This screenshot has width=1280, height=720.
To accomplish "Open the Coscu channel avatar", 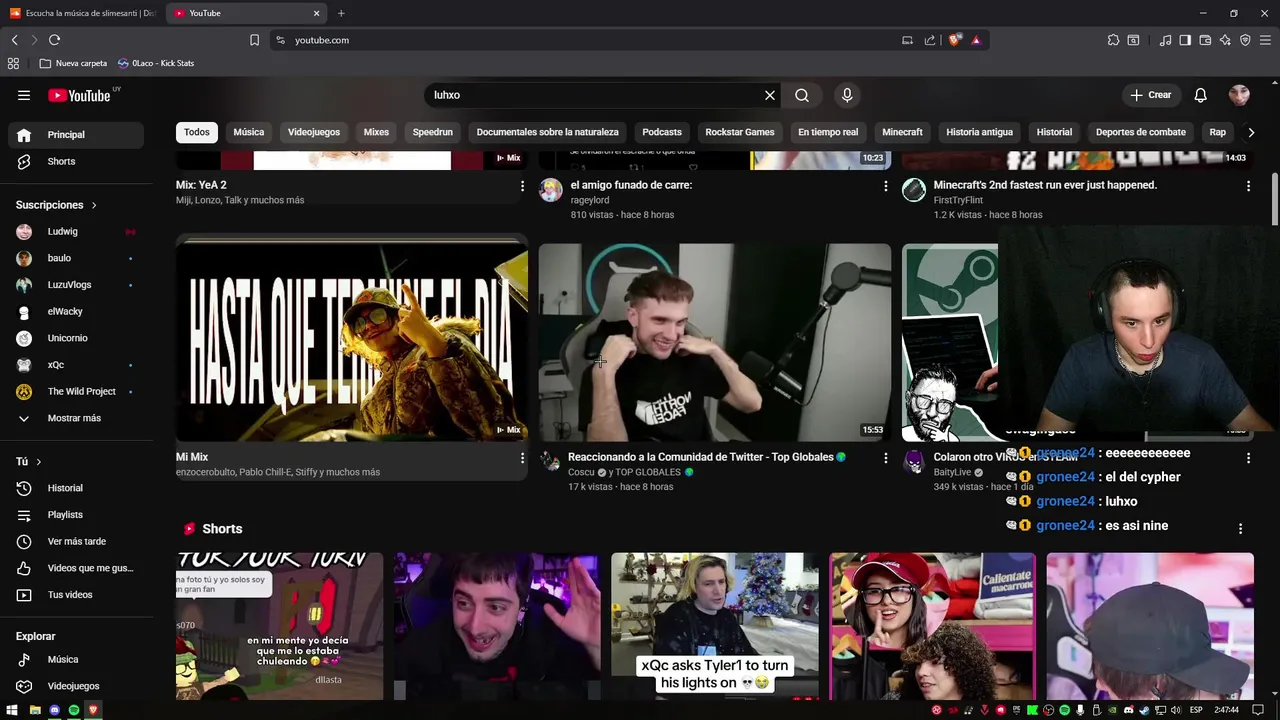I will (551, 461).
